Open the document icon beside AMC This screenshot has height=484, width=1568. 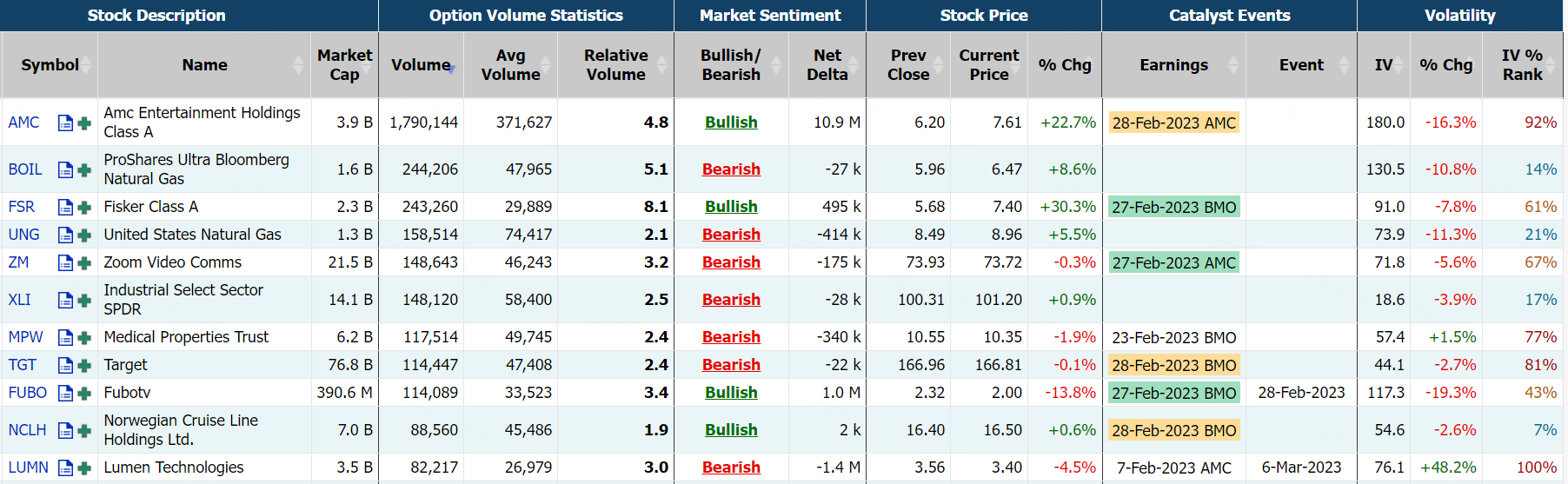(65, 123)
